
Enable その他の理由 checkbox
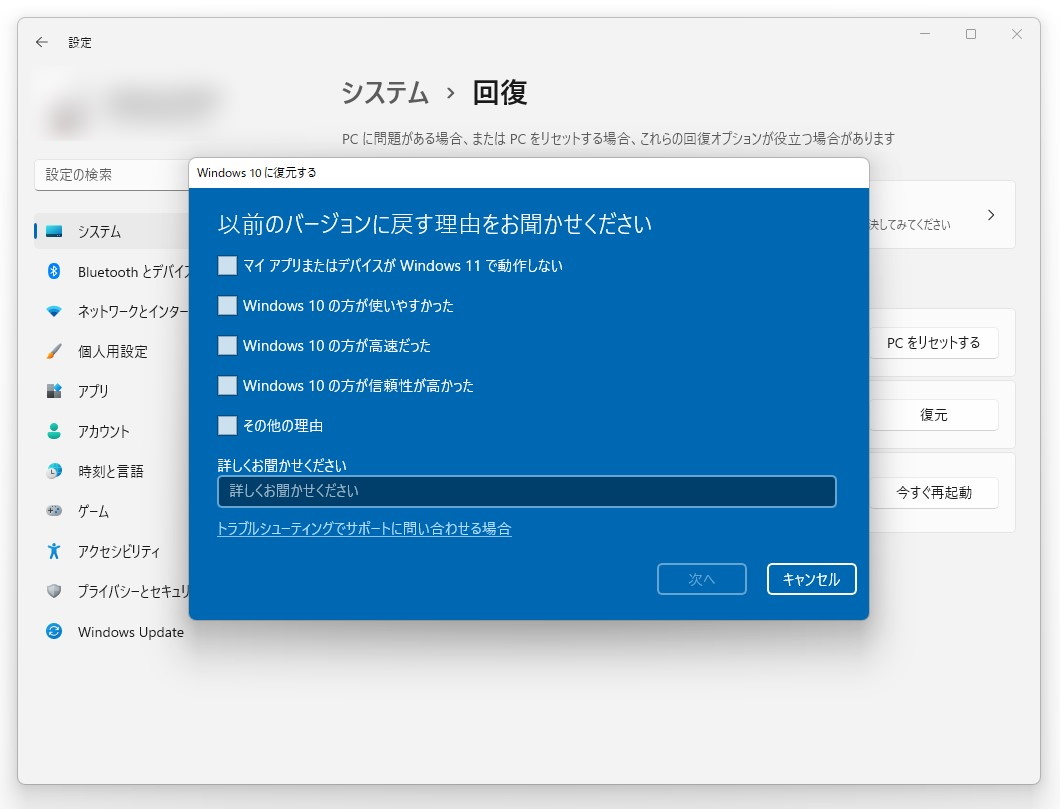tap(225, 425)
